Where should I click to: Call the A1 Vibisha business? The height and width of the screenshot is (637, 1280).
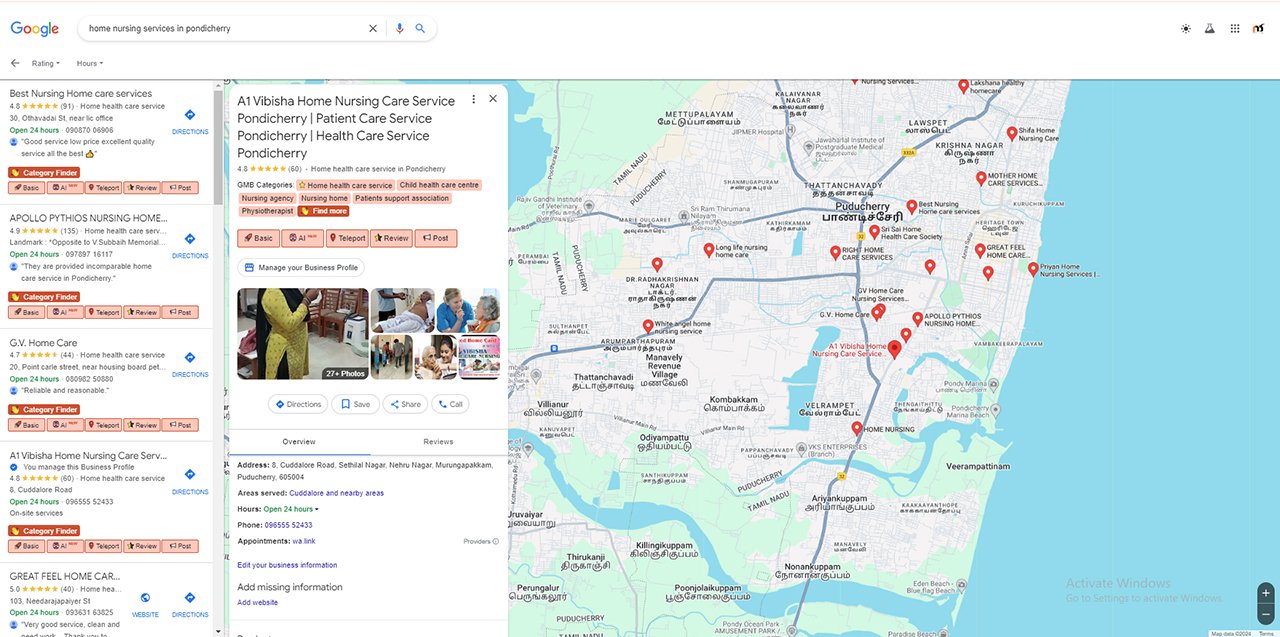click(x=450, y=404)
